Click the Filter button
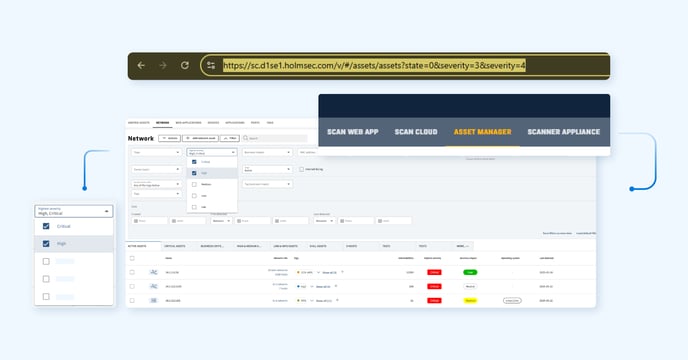The image size is (688, 360). 229,138
